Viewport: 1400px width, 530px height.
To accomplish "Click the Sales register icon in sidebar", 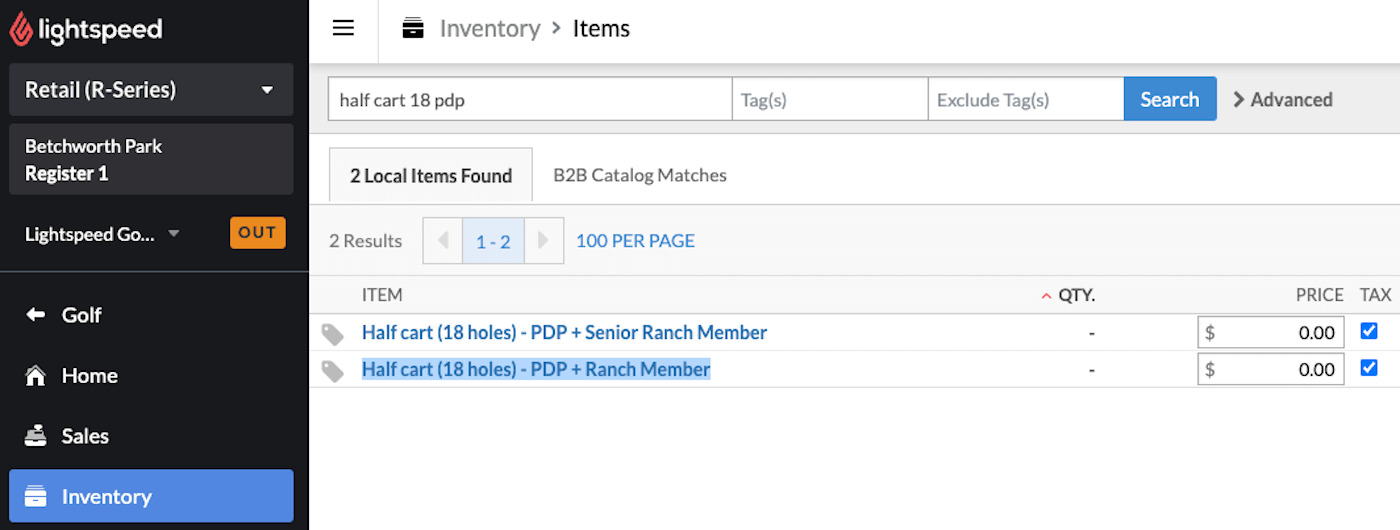I will (x=35, y=436).
